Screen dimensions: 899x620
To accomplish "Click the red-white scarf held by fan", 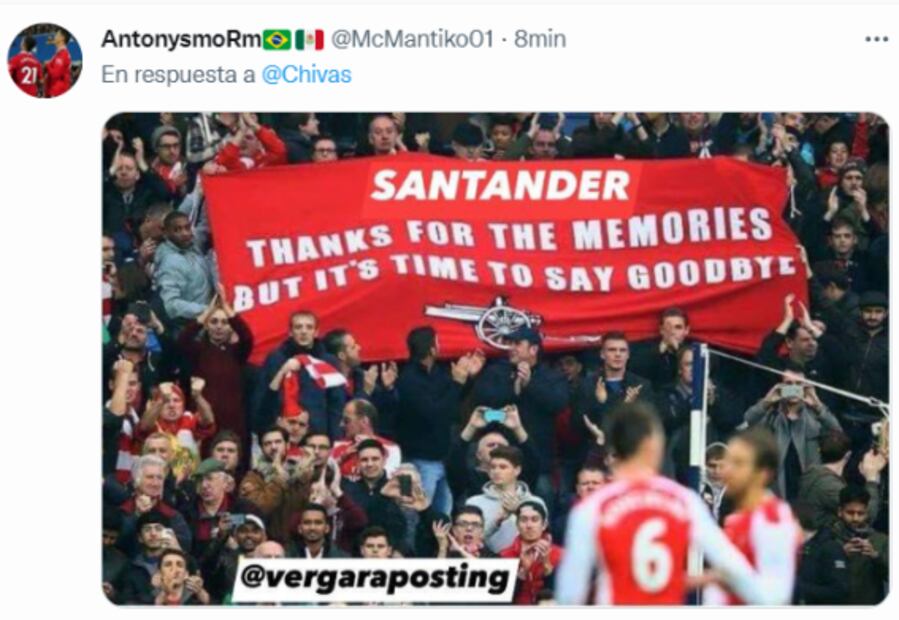I will point(310,381).
